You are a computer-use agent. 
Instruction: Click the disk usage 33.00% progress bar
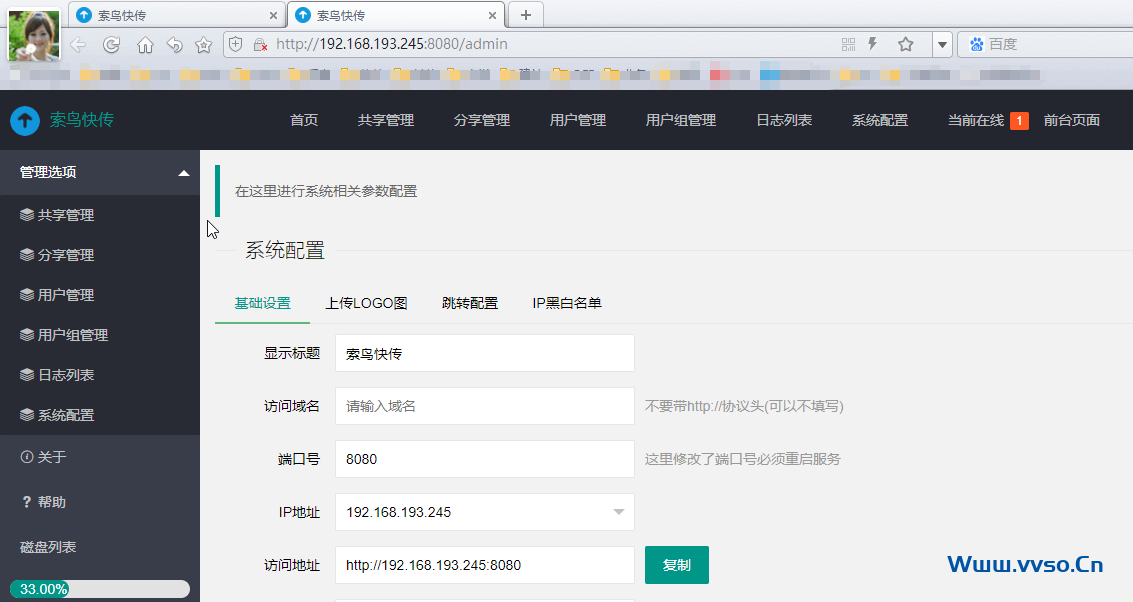99,589
